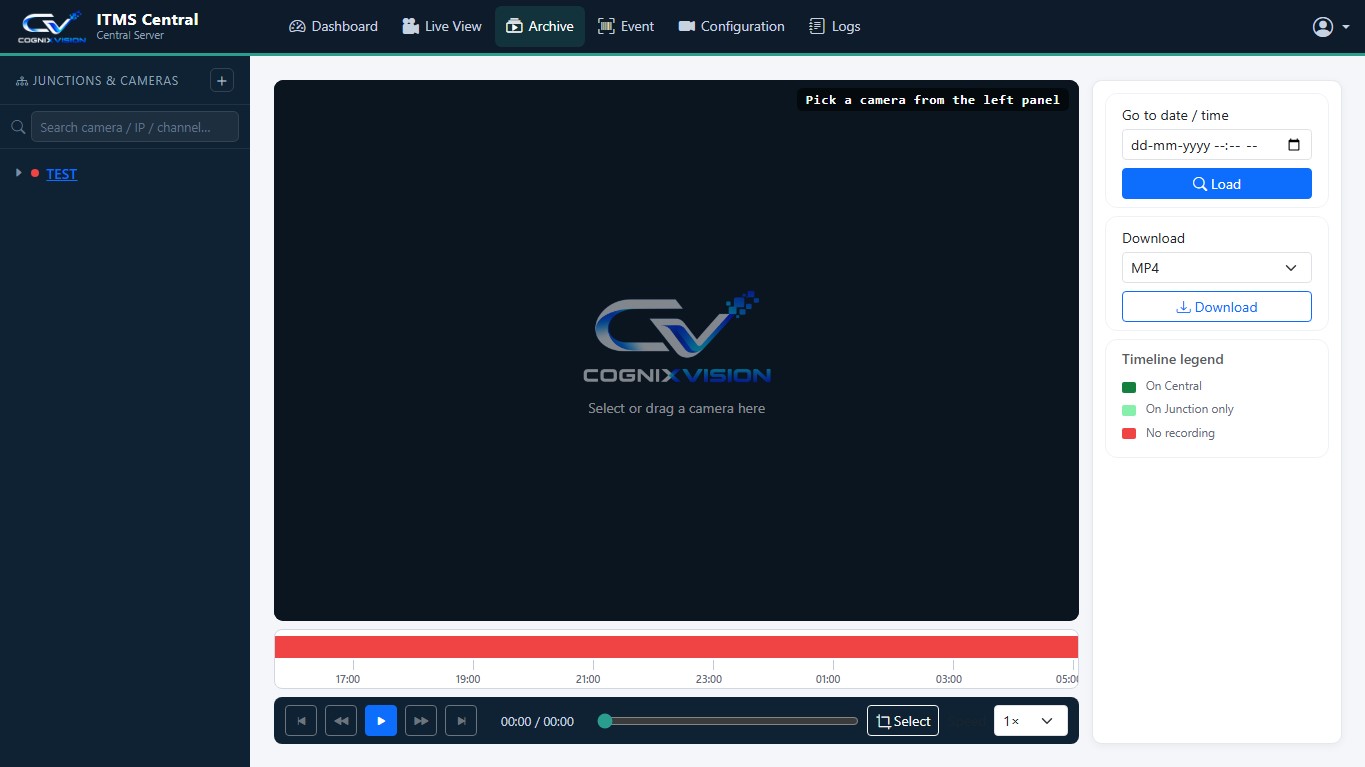Screen dimensions: 1365x767
Task: Click the video player drop area
Action: [676, 350]
